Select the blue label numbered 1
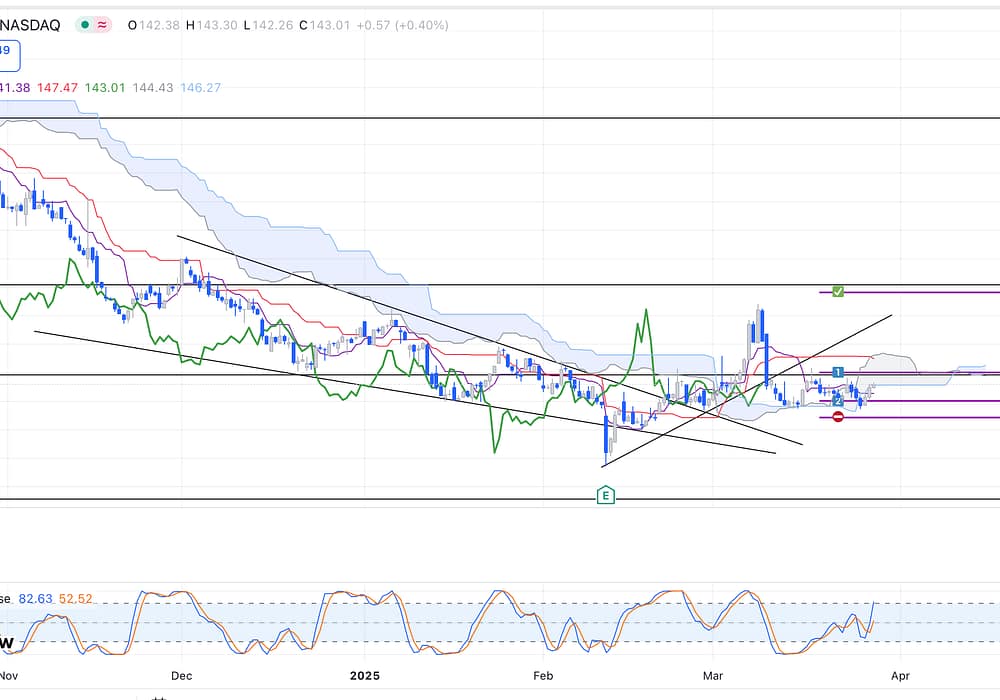The width and height of the screenshot is (1000, 700). [838, 372]
